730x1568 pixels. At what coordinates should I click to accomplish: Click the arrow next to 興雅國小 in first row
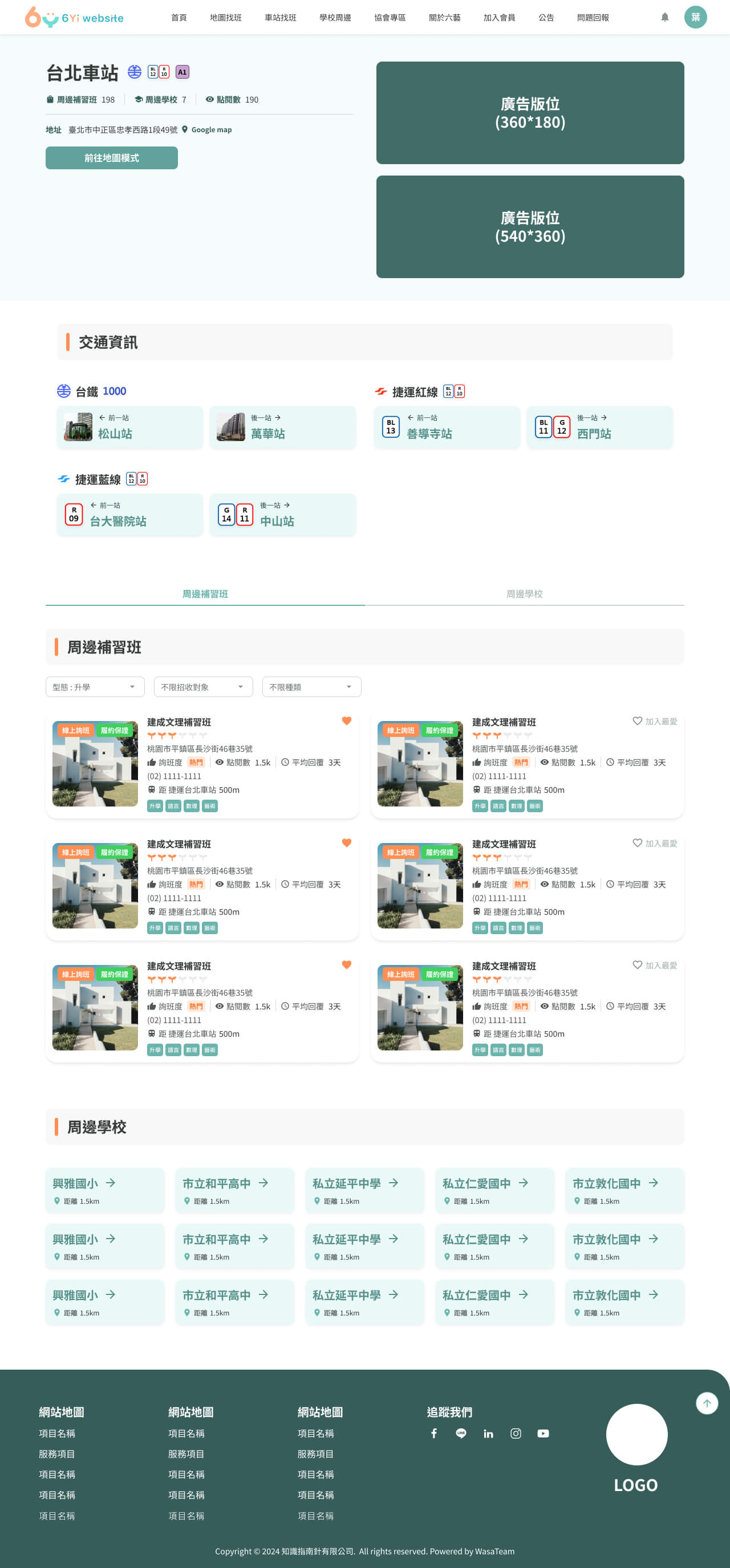tap(110, 1183)
